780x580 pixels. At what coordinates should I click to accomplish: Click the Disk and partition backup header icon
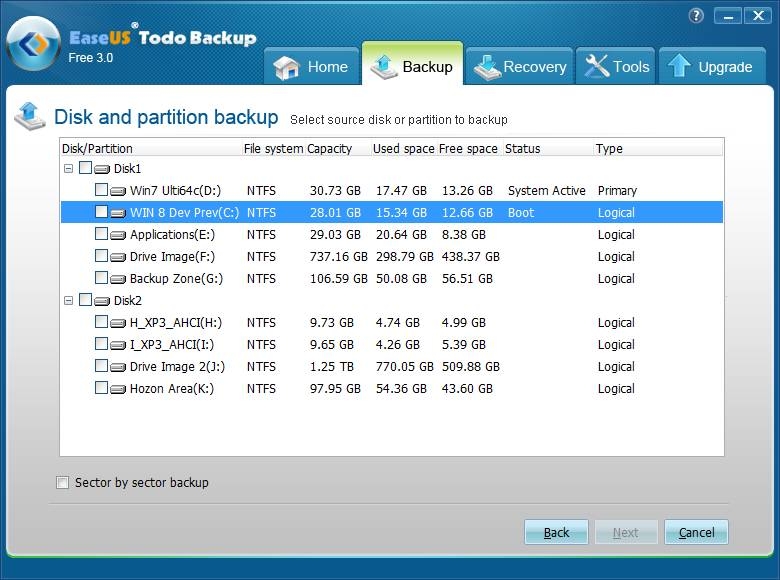click(30, 116)
